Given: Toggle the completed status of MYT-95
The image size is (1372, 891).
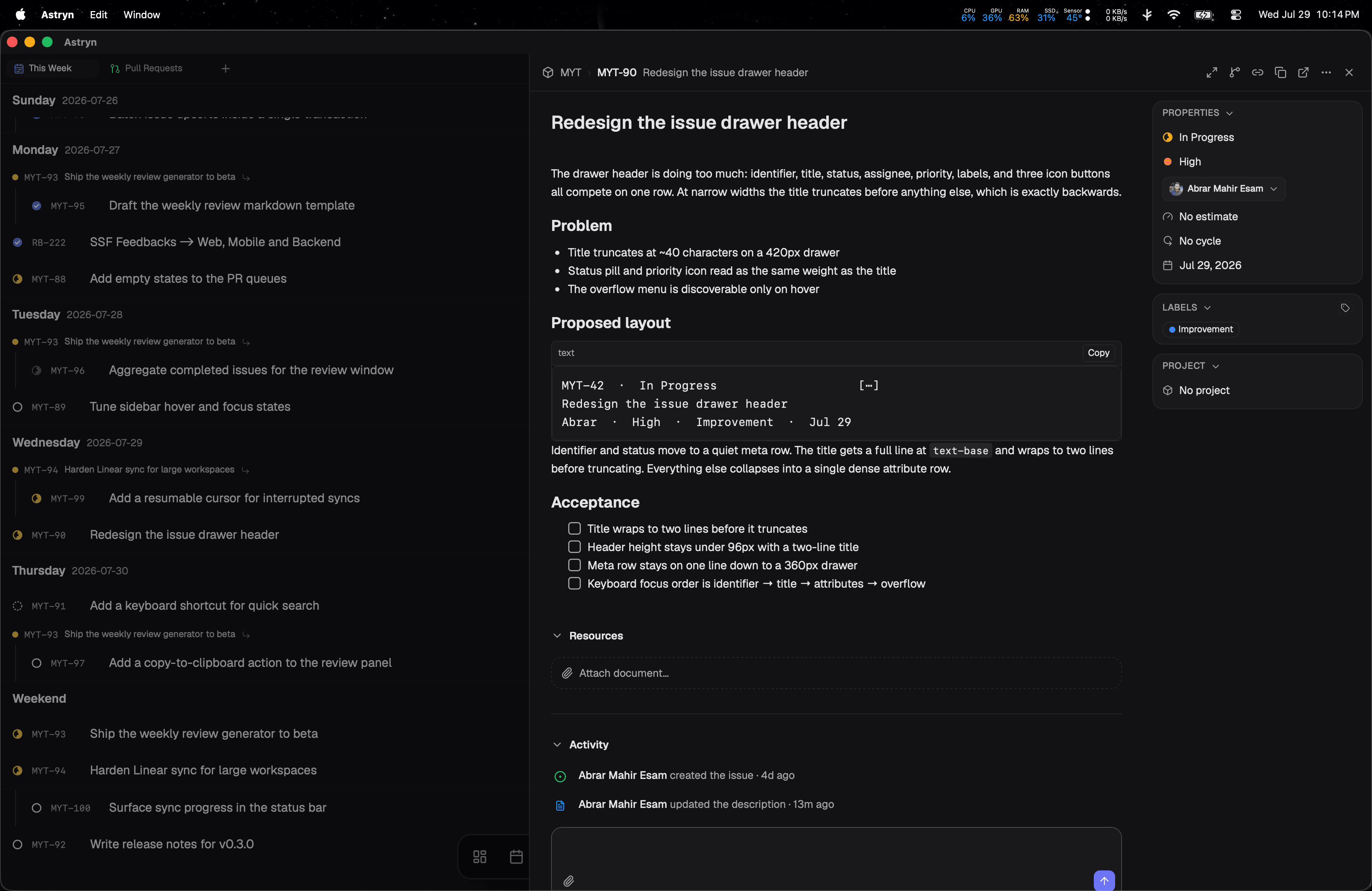Looking at the screenshot, I should coord(36,206).
